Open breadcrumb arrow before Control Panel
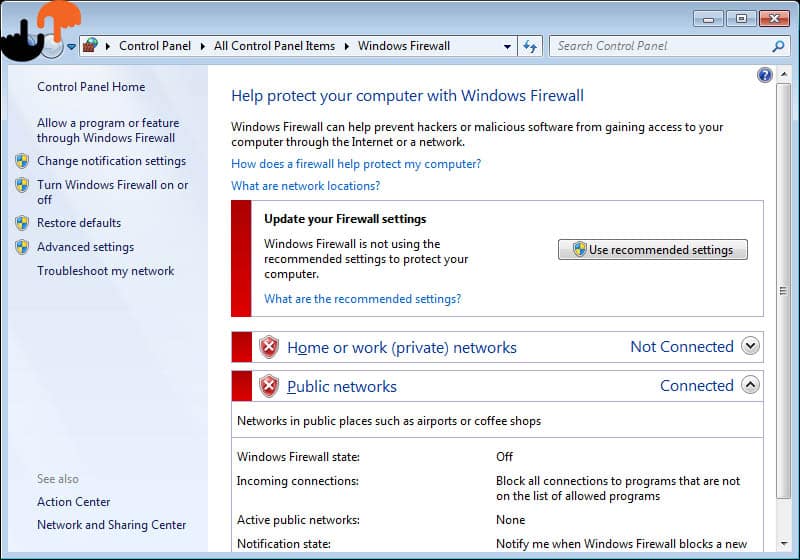800x560 pixels. click(108, 46)
